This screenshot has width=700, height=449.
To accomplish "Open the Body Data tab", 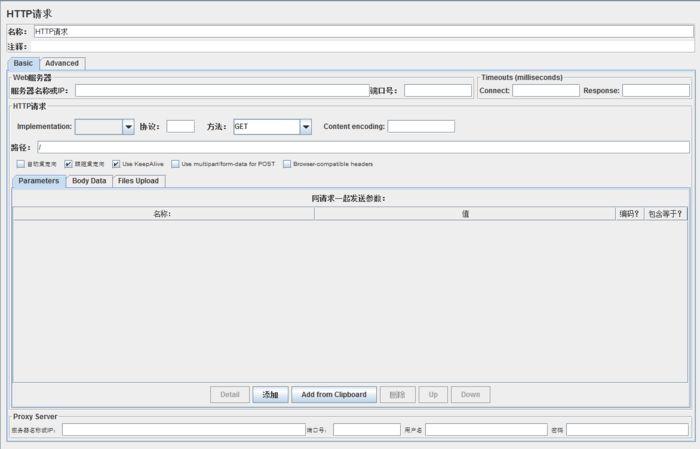I will [x=89, y=181].
